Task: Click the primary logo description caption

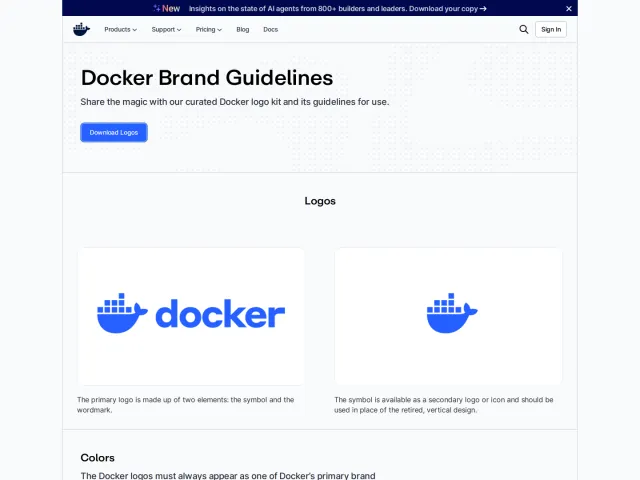Action: 186,404
